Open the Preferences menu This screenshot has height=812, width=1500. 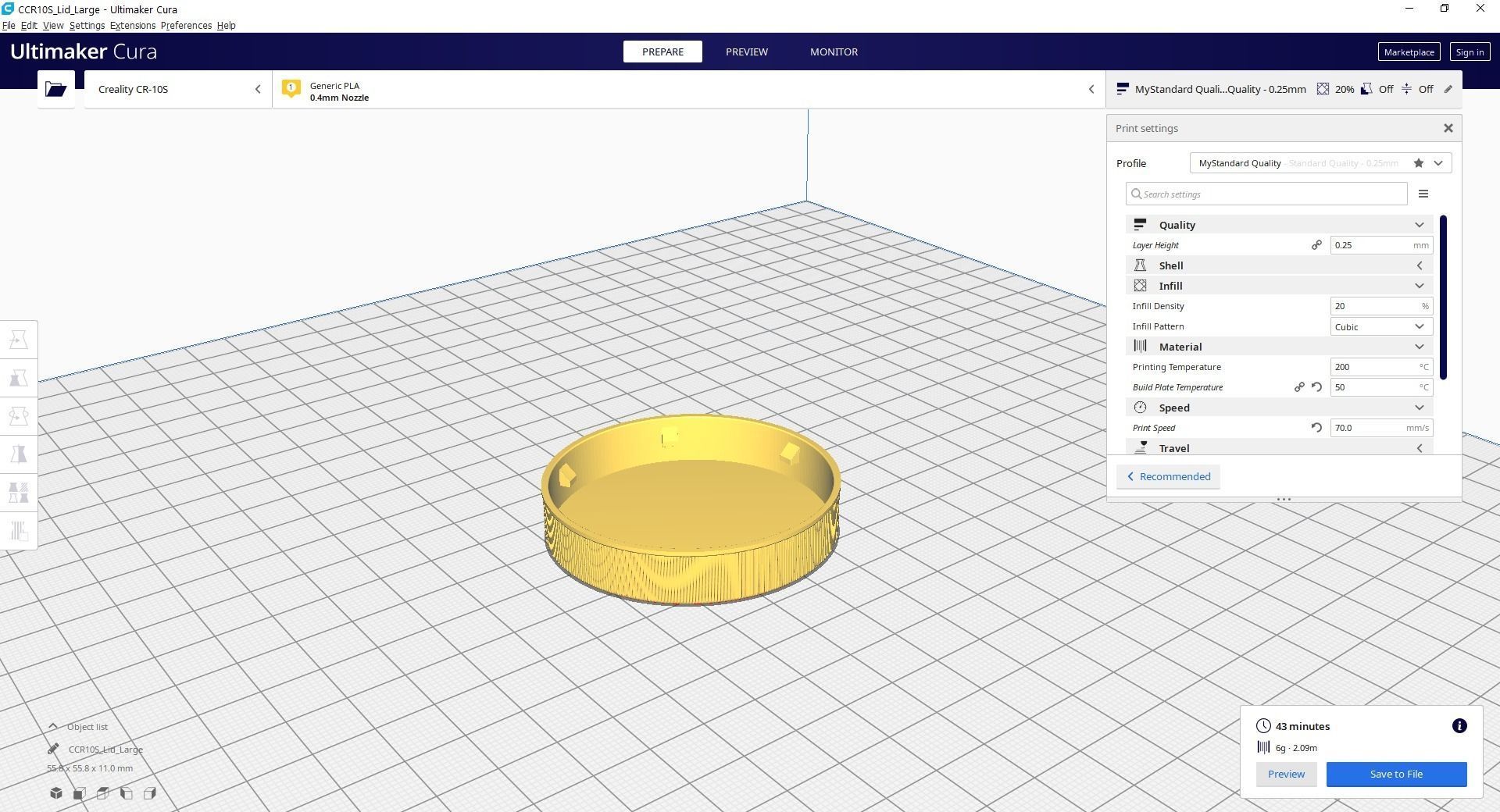(x=186, y=26)
